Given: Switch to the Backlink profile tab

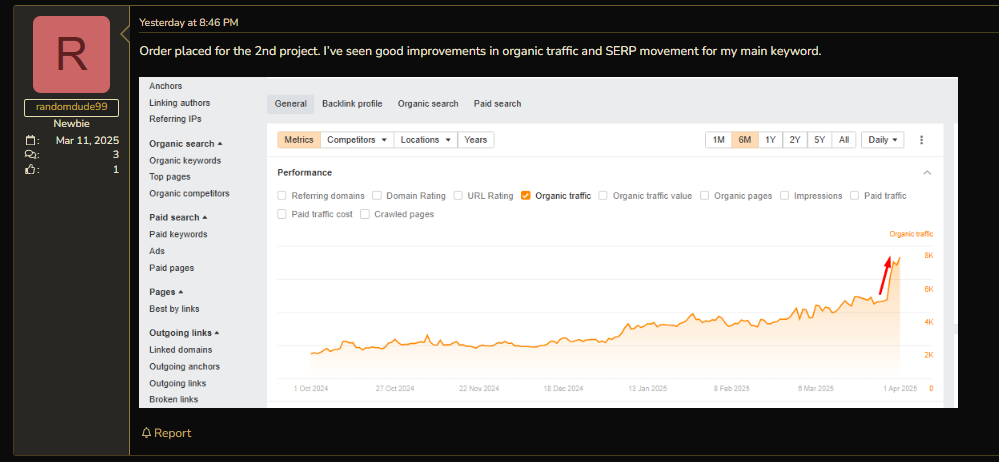Looking at the screenshot, I should click(352, 104).
